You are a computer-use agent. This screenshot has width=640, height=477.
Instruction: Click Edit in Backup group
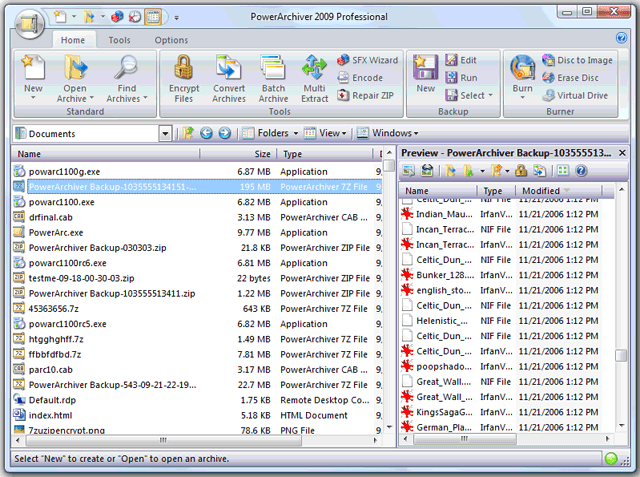[x=461, y=60]
